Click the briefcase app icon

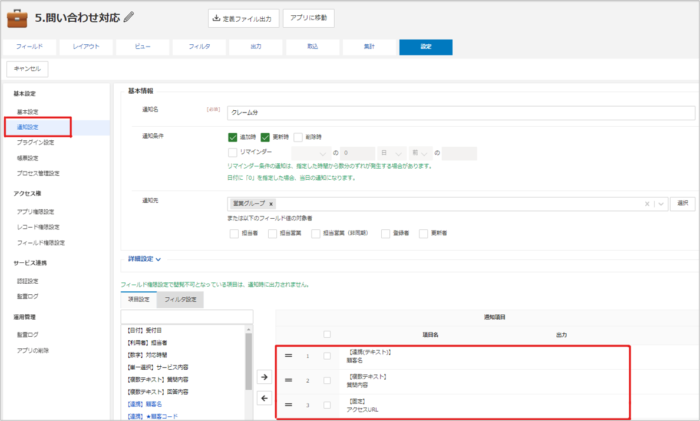click(17, 18)
